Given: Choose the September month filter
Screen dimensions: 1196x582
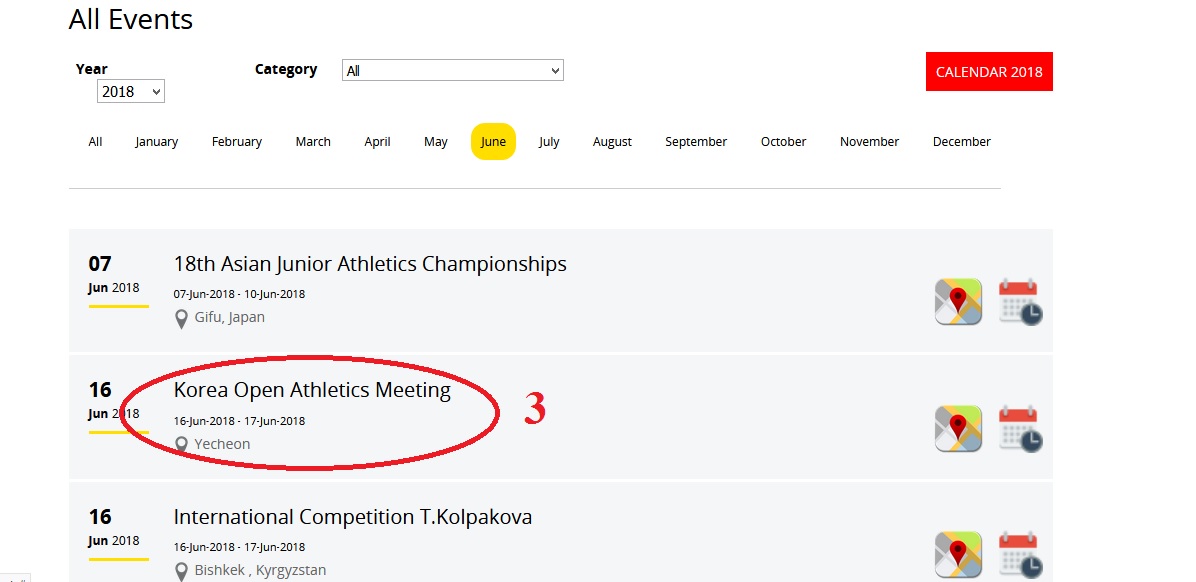Looking at the screenshot, I should (x=696, y=142).
